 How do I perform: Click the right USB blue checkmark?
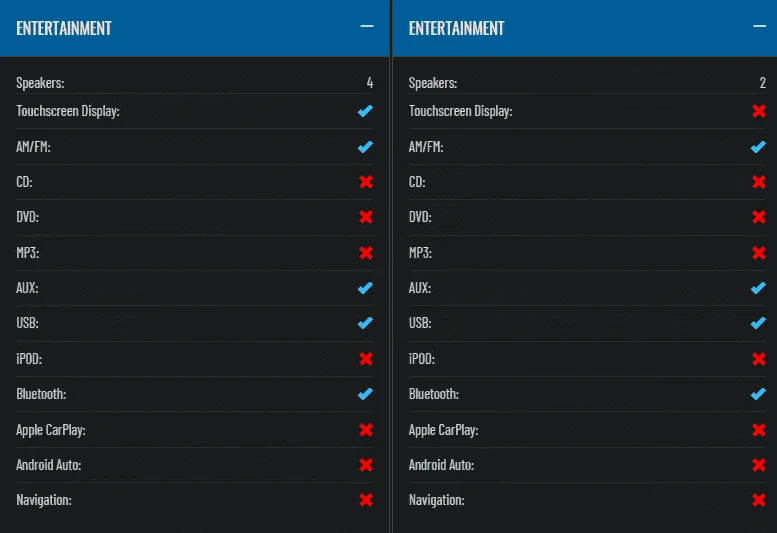coord(758,323)
